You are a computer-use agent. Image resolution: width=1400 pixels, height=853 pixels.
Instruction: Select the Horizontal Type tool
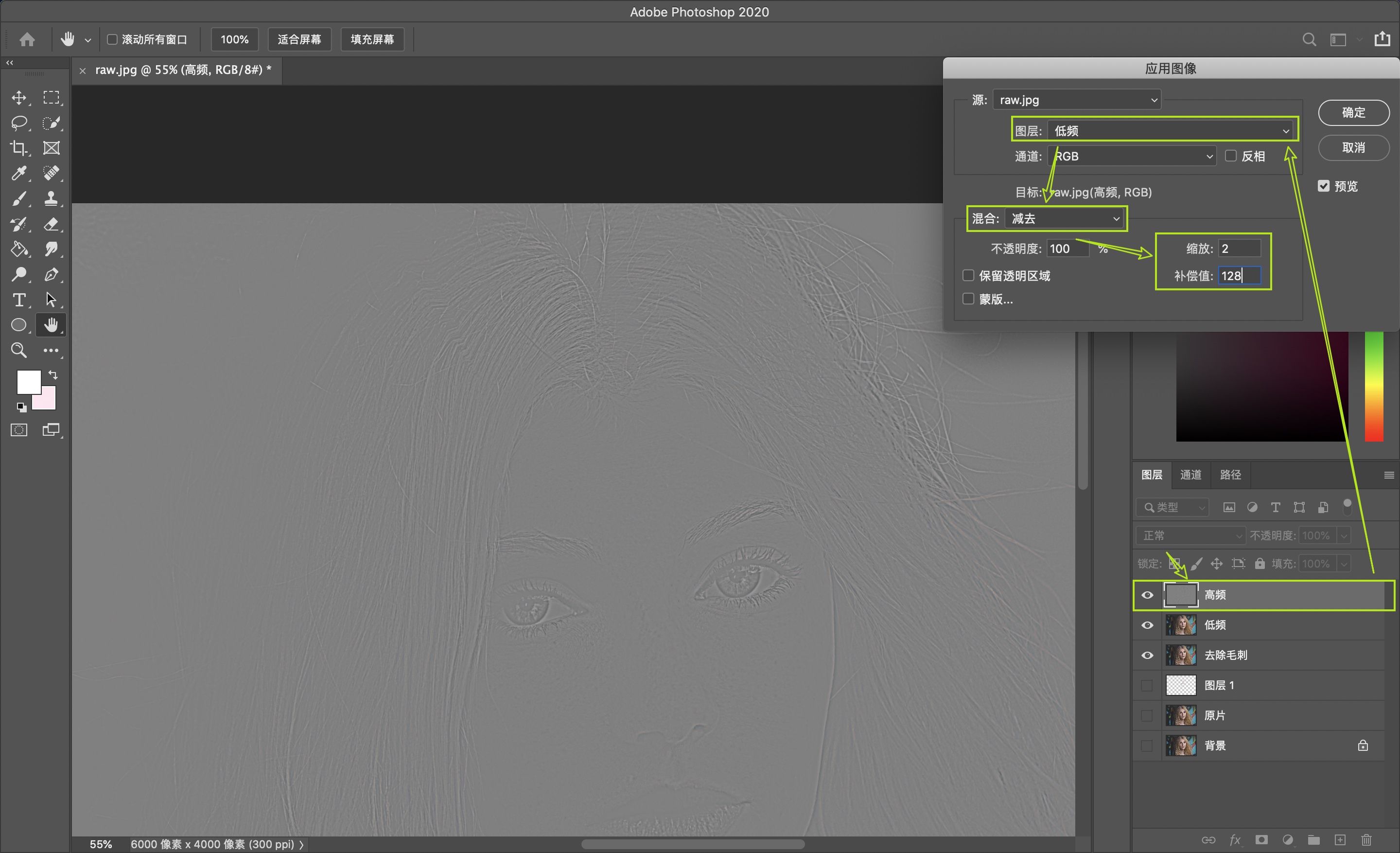coord(19,300)
